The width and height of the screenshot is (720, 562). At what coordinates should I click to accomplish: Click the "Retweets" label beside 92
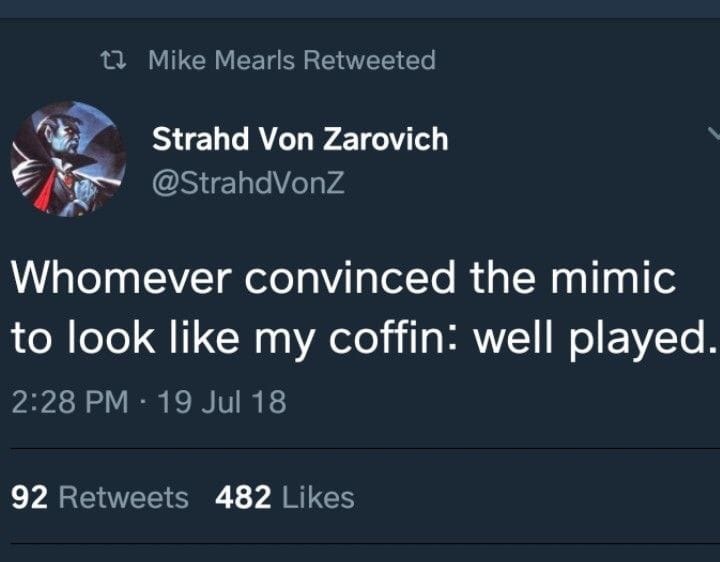click(x=124, y=497)
